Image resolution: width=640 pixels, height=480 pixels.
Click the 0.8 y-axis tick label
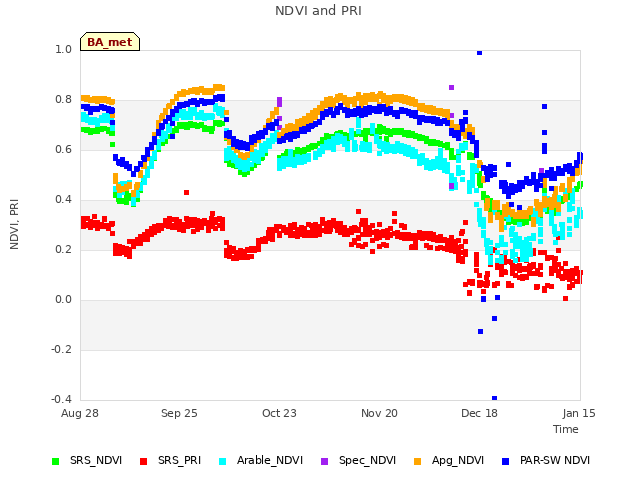pos(63,100)
